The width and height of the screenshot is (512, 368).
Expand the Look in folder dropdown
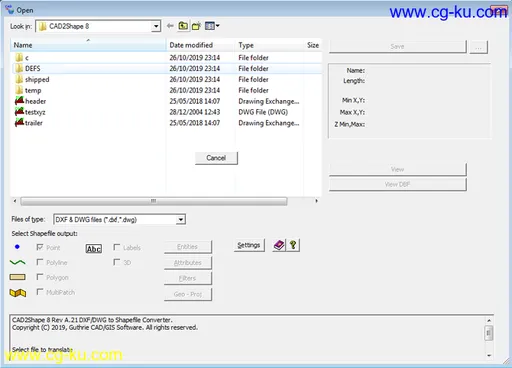(156, 26)
